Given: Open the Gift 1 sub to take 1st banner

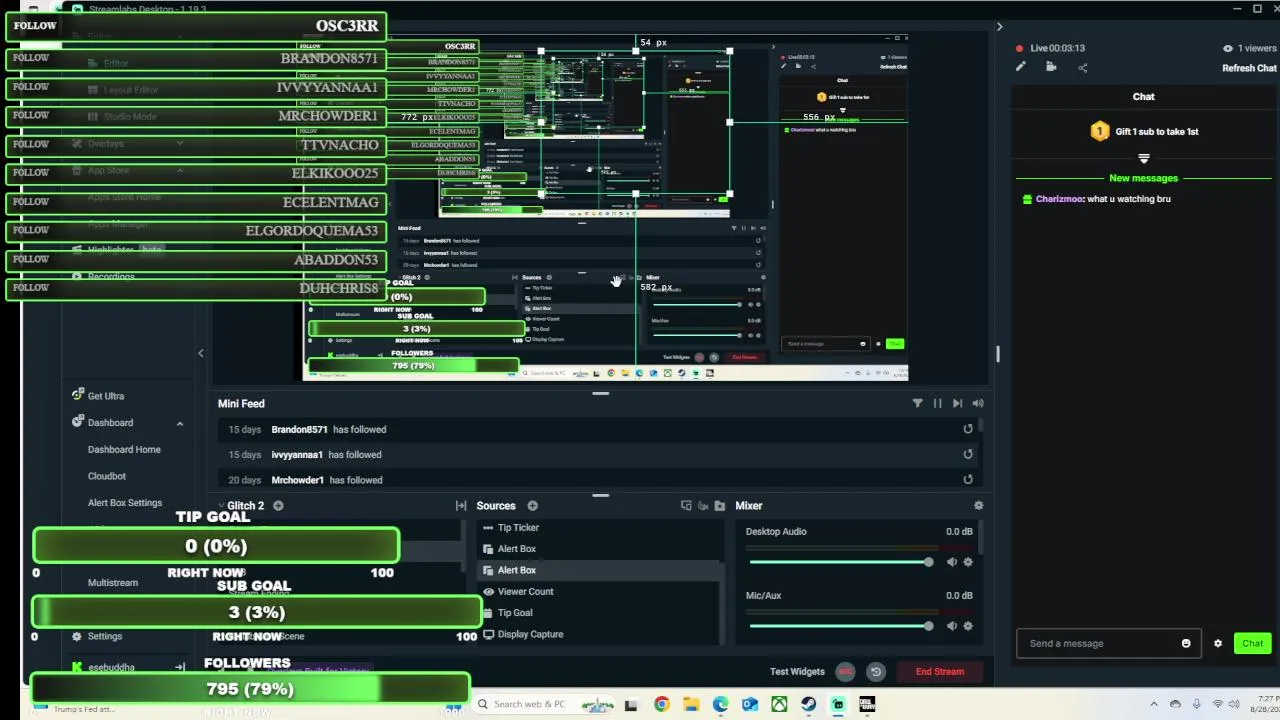Looking at the screenshot, I should pyautogui.click(x=1144, y=131).
